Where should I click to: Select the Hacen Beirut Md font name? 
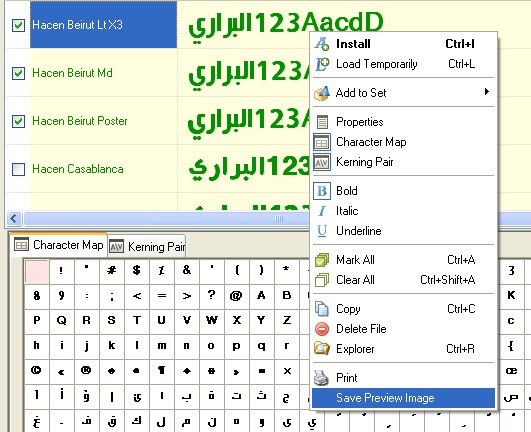72,73
